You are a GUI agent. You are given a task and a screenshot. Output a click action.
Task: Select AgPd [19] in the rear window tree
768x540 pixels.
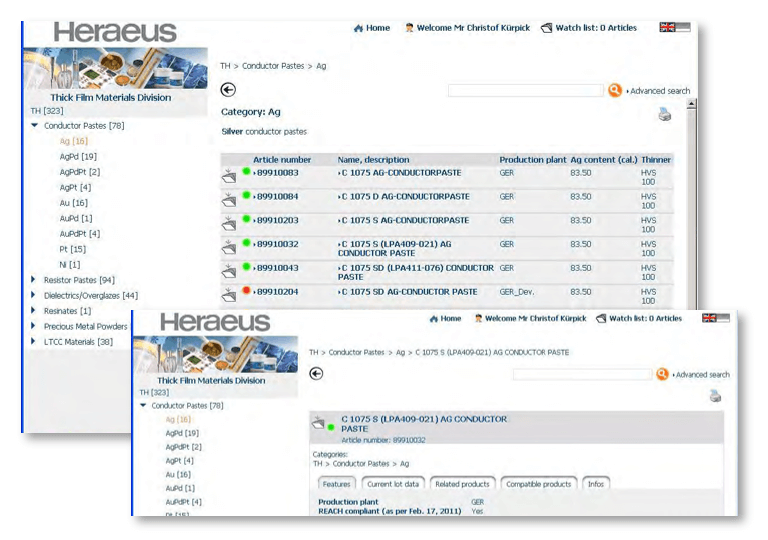(x=78, y=156)
